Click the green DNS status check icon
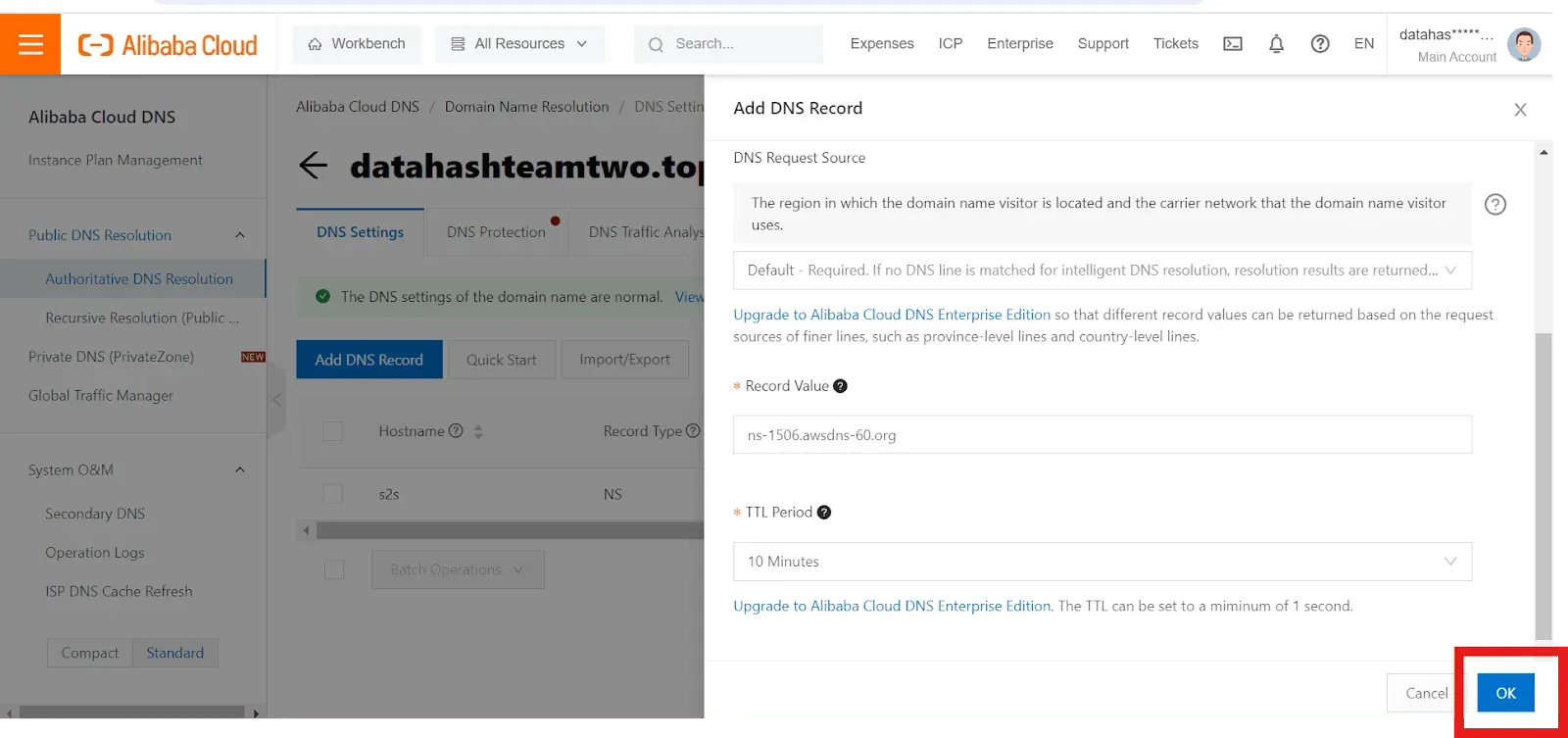This screenshot has height=738, width=1568. pos(322,296)
